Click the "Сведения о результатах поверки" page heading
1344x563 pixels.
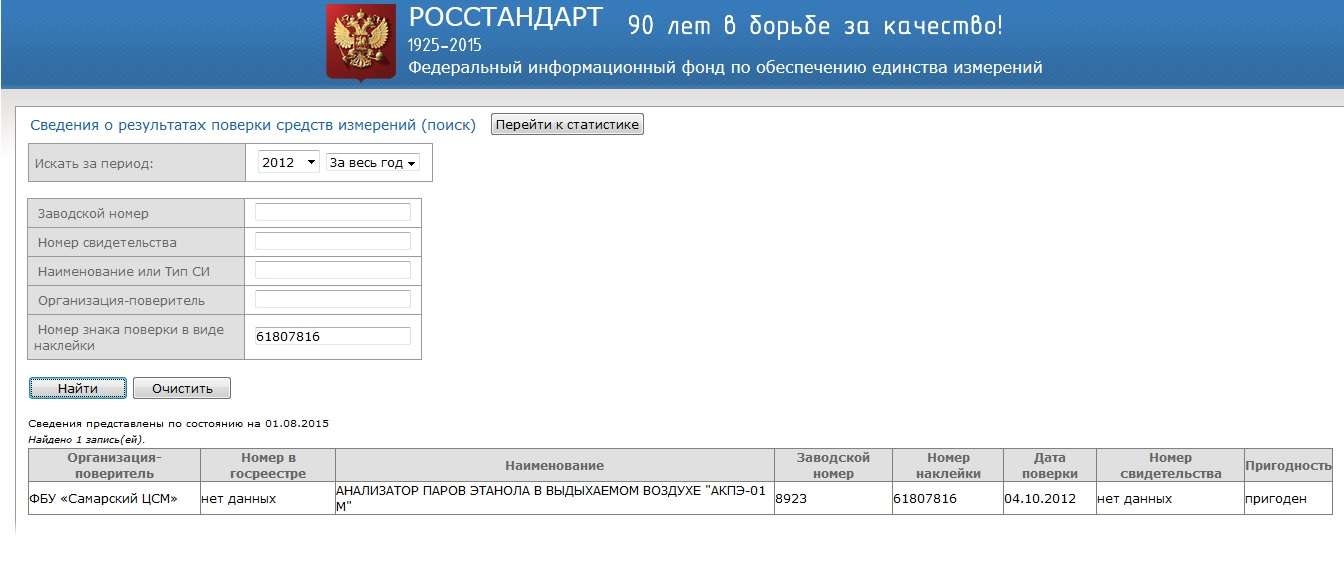(x=253, y=125)
